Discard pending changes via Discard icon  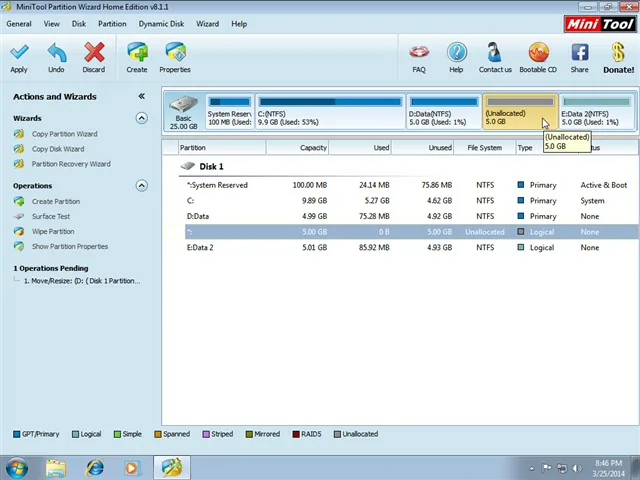(x=93, y=57)
